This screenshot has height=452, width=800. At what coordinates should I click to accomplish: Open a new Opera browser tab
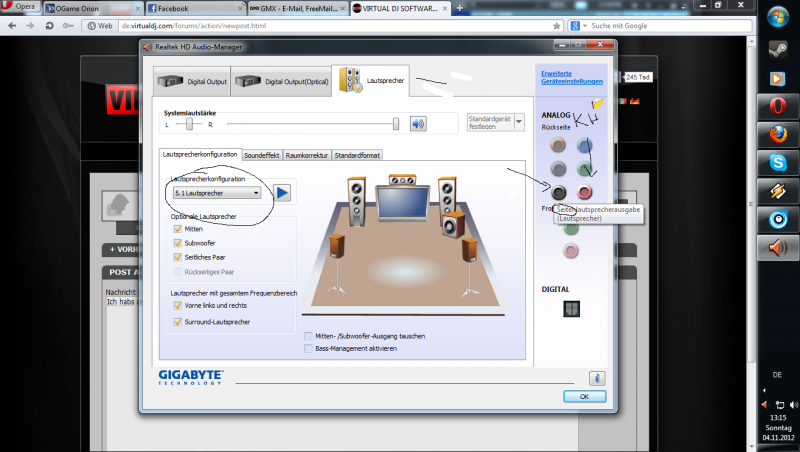tap(459, 8)
